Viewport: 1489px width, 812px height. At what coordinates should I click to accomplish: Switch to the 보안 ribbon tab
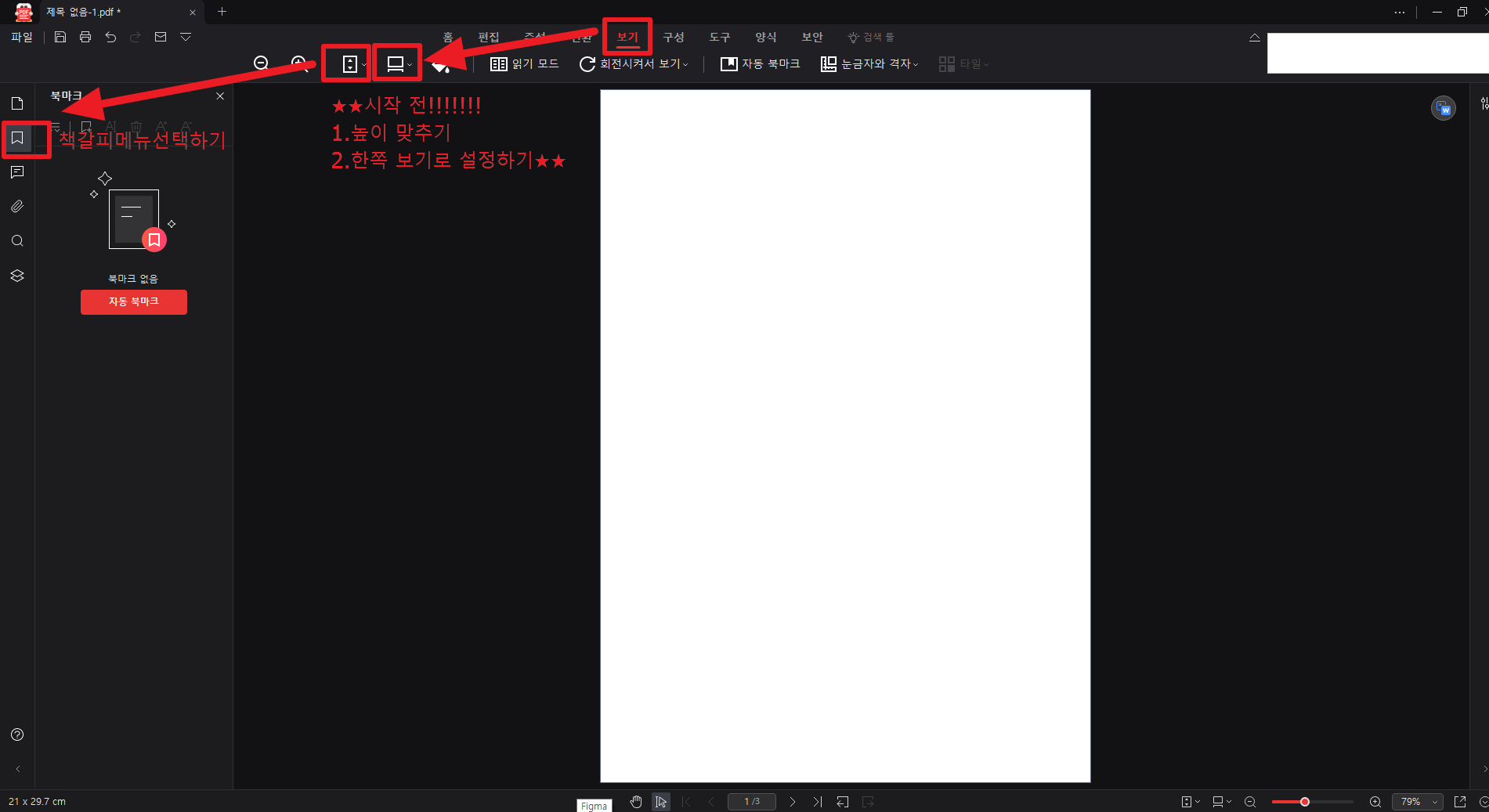tap(812, 37)
